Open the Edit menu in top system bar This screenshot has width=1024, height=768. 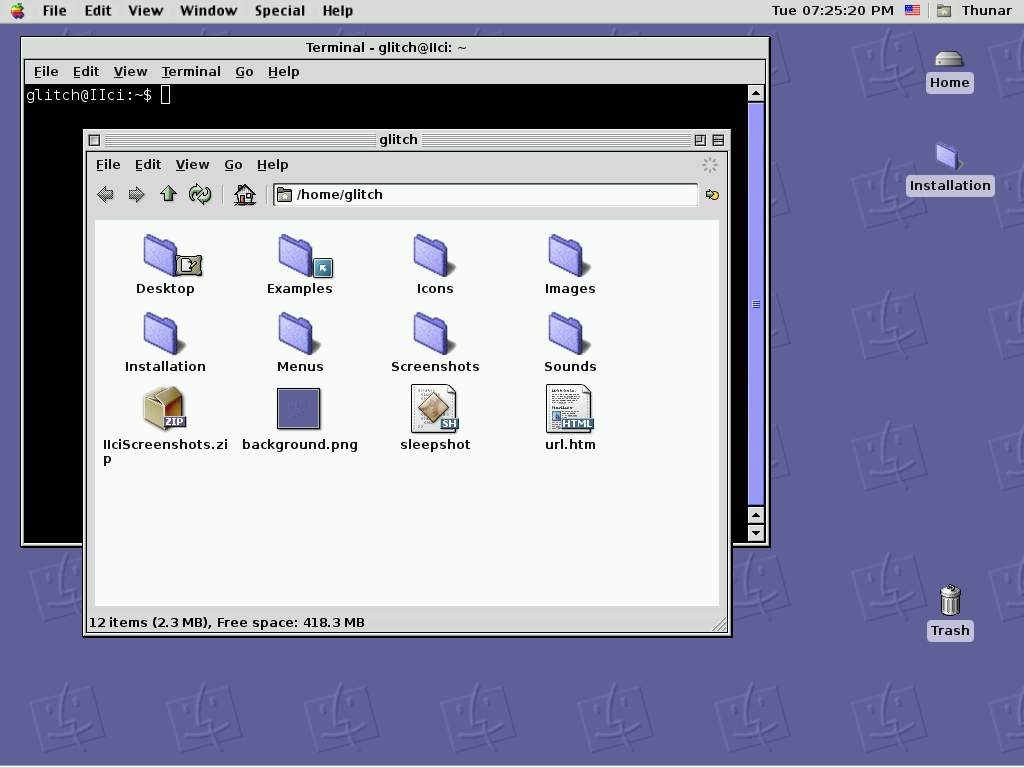[97, 10]
